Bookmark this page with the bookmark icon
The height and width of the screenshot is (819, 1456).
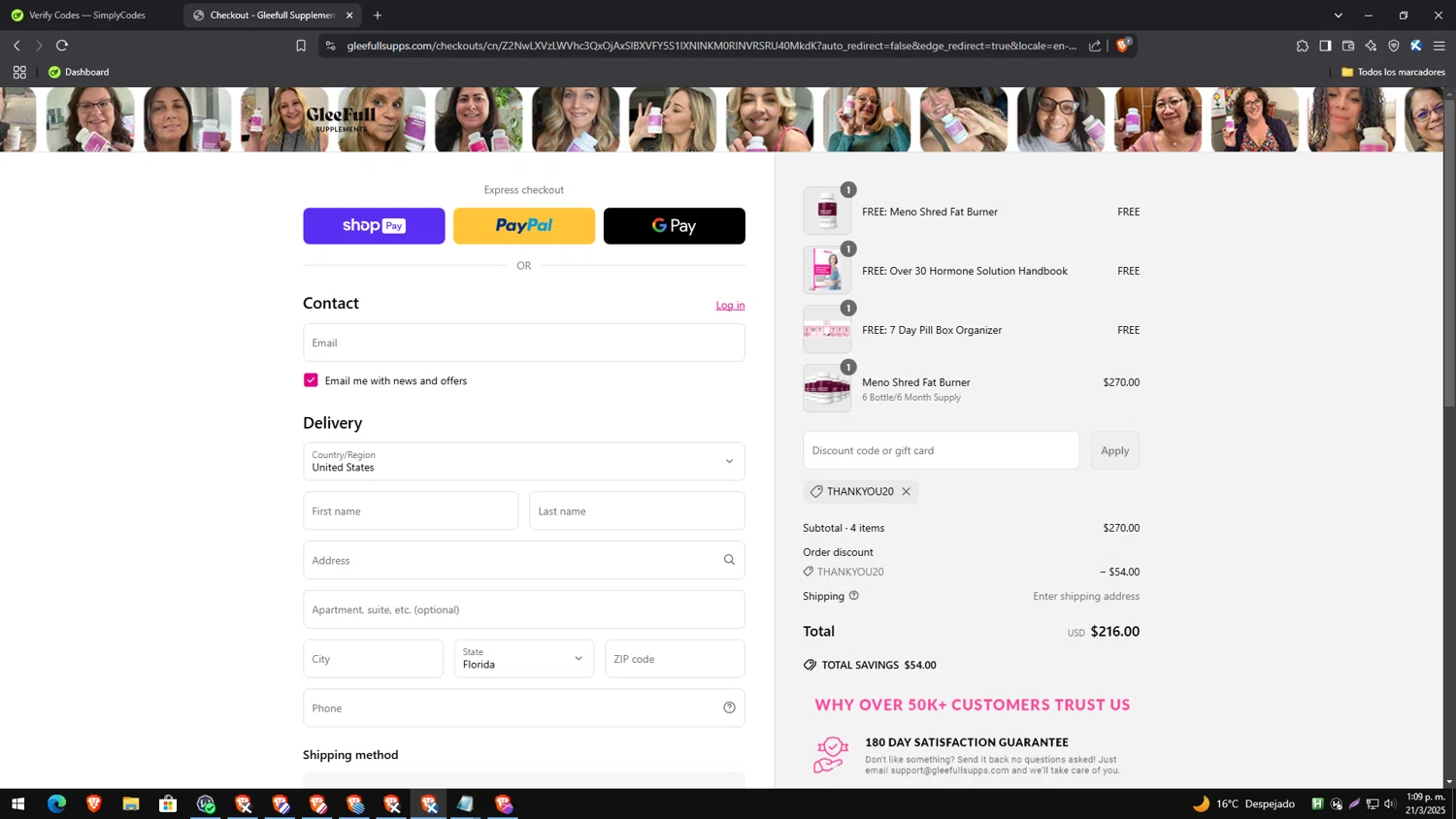click(x=301, y=46)
